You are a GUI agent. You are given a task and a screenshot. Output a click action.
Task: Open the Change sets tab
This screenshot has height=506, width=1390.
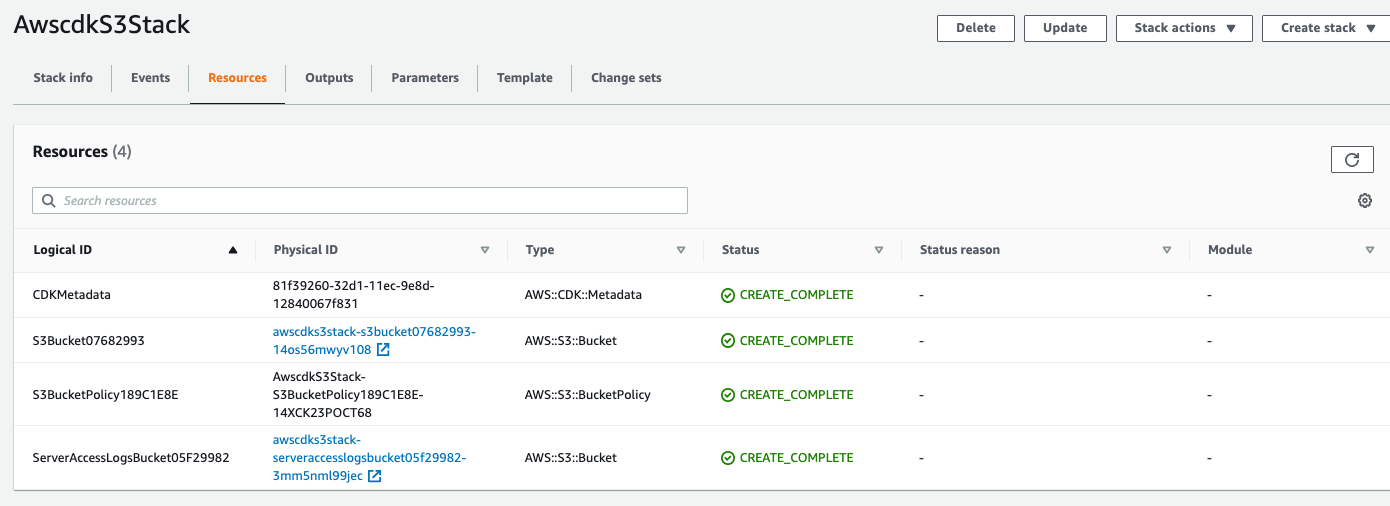tap(626, 78)
